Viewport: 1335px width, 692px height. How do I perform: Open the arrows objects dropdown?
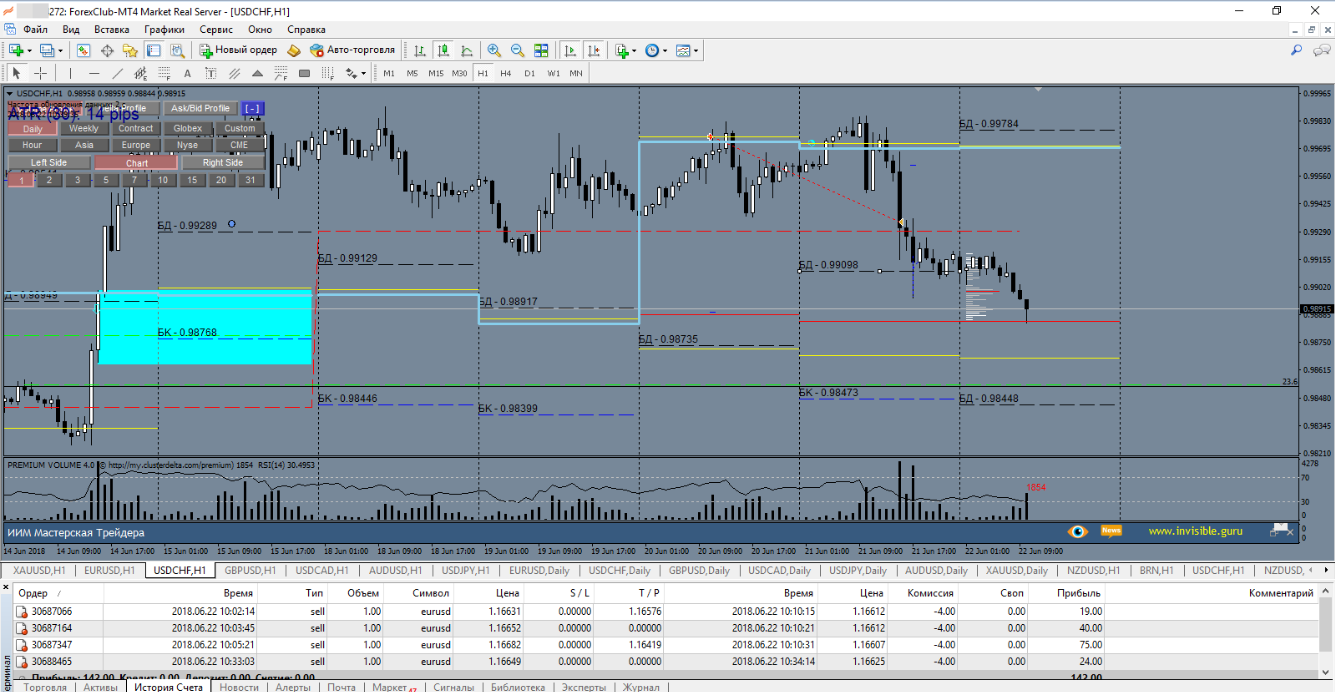(x=363, y=73)
